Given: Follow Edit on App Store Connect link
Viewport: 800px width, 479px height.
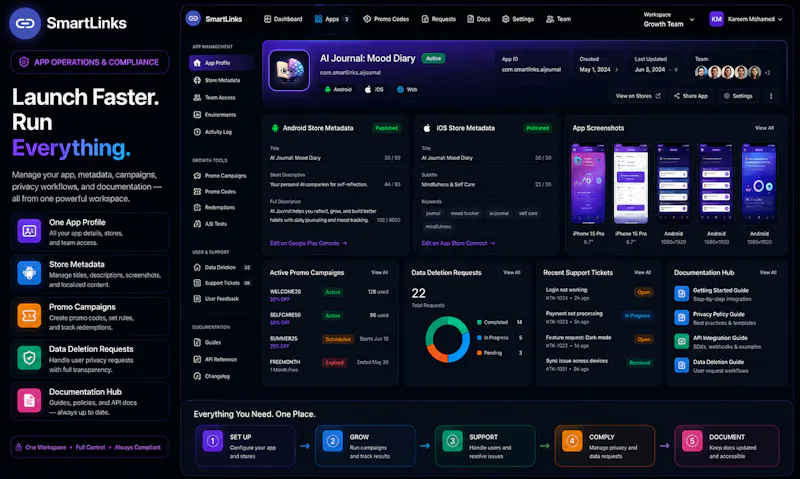Looking at the screenshot, I should coord(458,243).
